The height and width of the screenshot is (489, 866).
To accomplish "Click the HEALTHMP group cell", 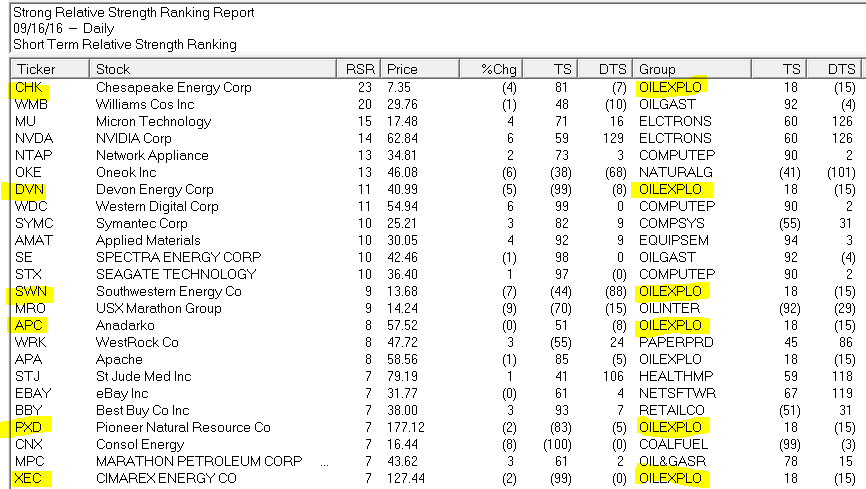I will (676, 377).
